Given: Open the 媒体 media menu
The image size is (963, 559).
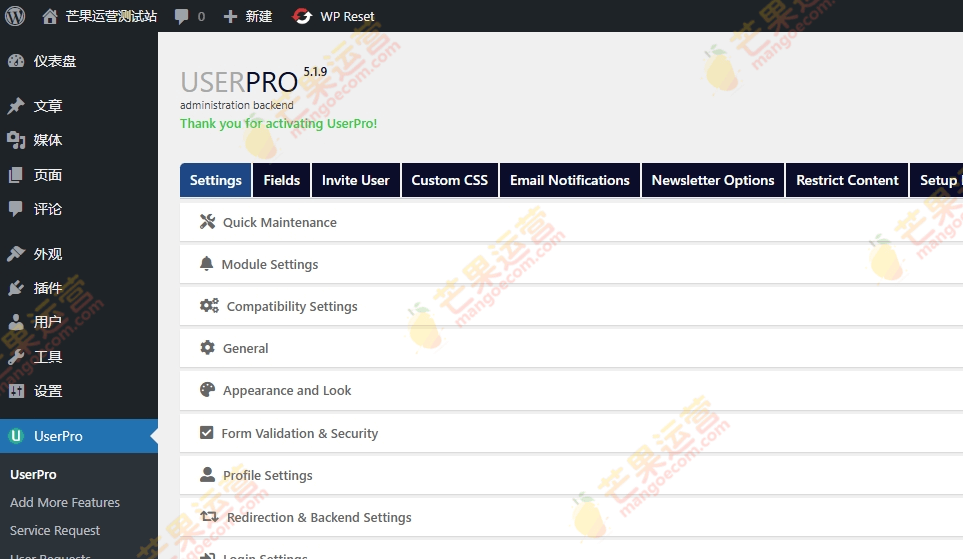Looking at the screenshot, I should click(x=79, y=140).
